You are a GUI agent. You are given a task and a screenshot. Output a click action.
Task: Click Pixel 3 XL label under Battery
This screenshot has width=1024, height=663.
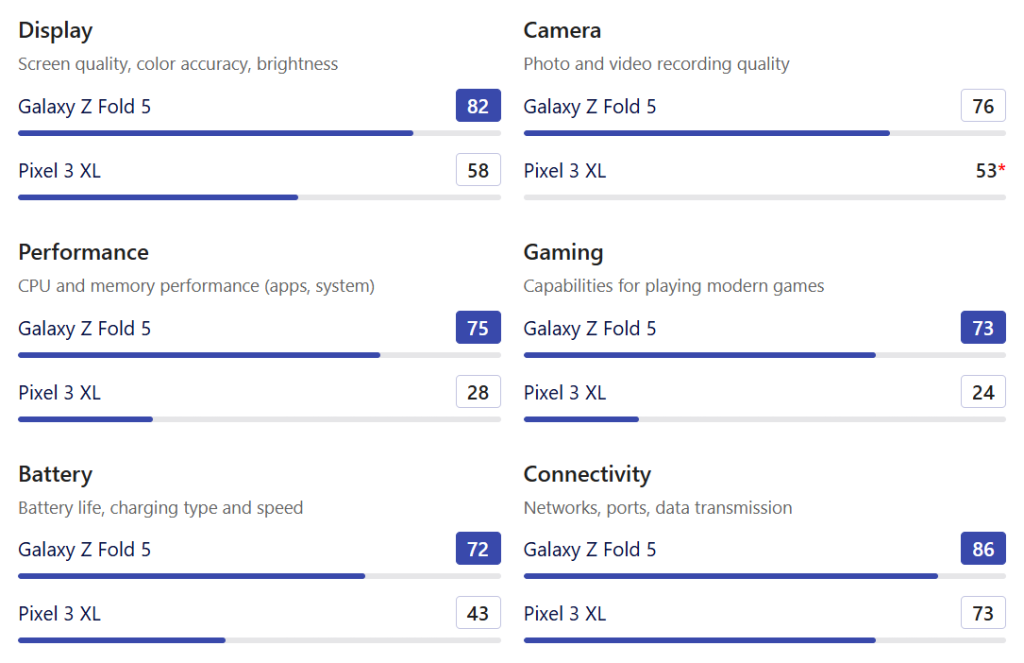(59, 613)
